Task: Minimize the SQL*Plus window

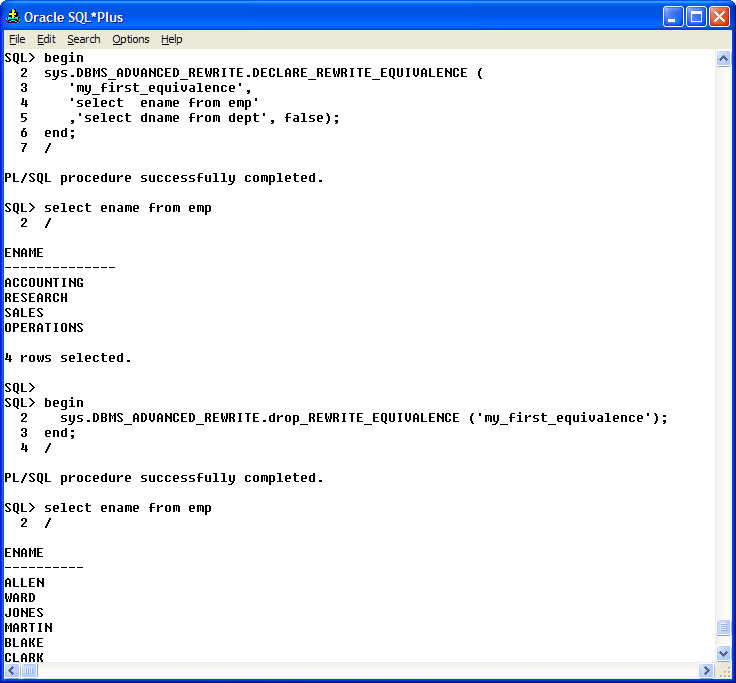Action: pos(673,17)
